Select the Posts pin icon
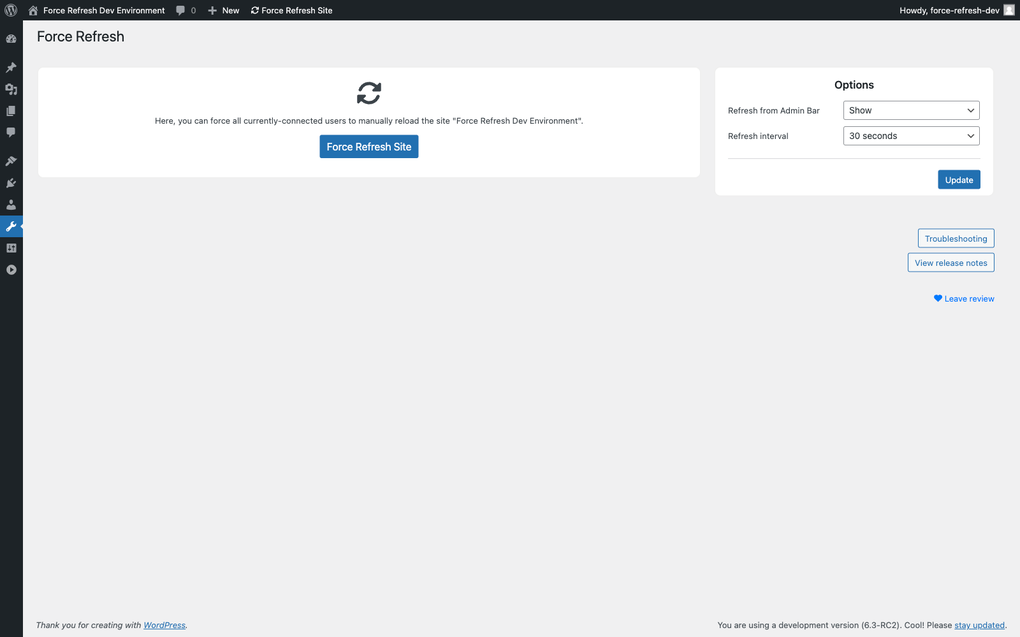Screen dimensions: 1020x637 (11, 67)
